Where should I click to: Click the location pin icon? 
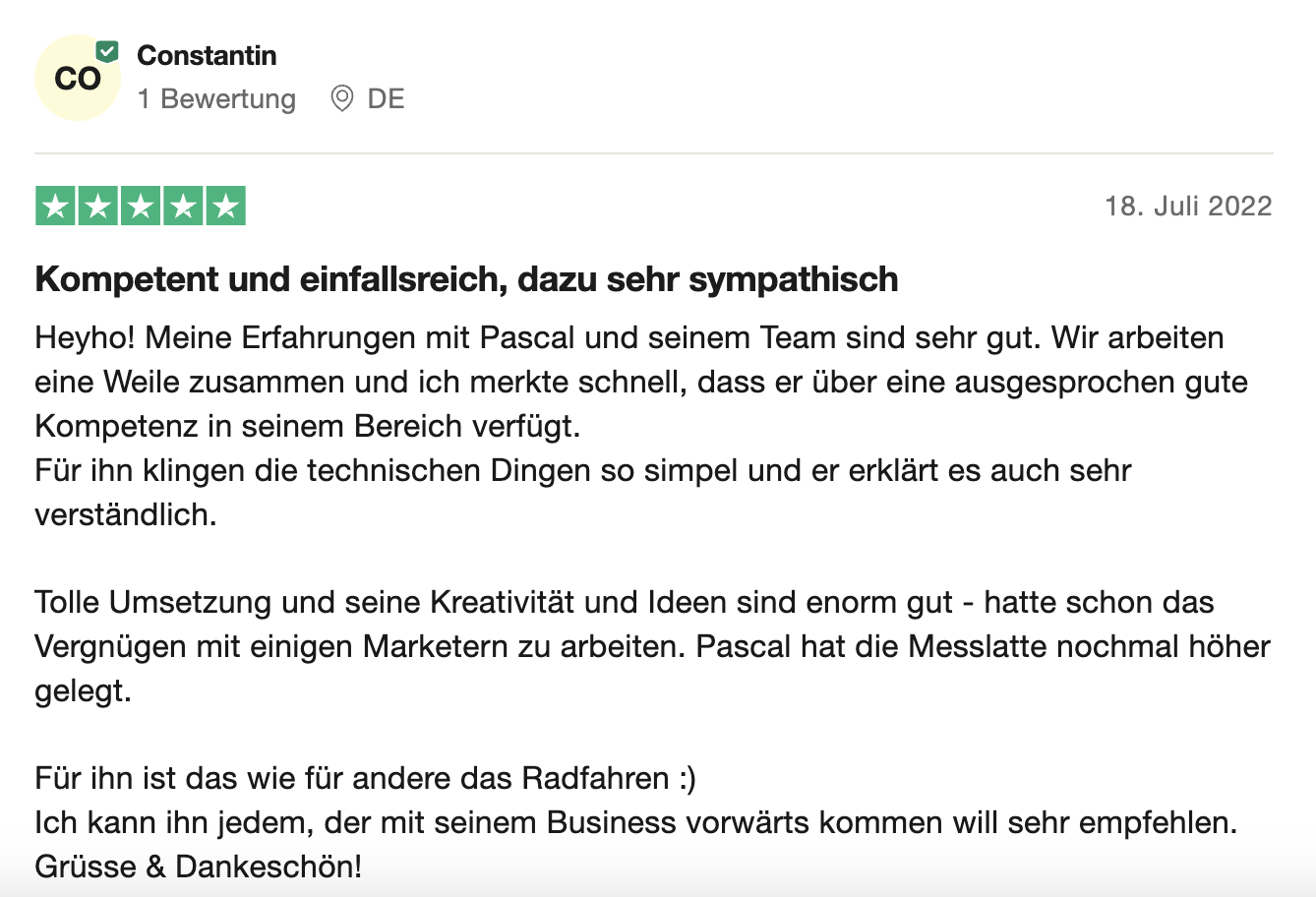pos(342,98)
